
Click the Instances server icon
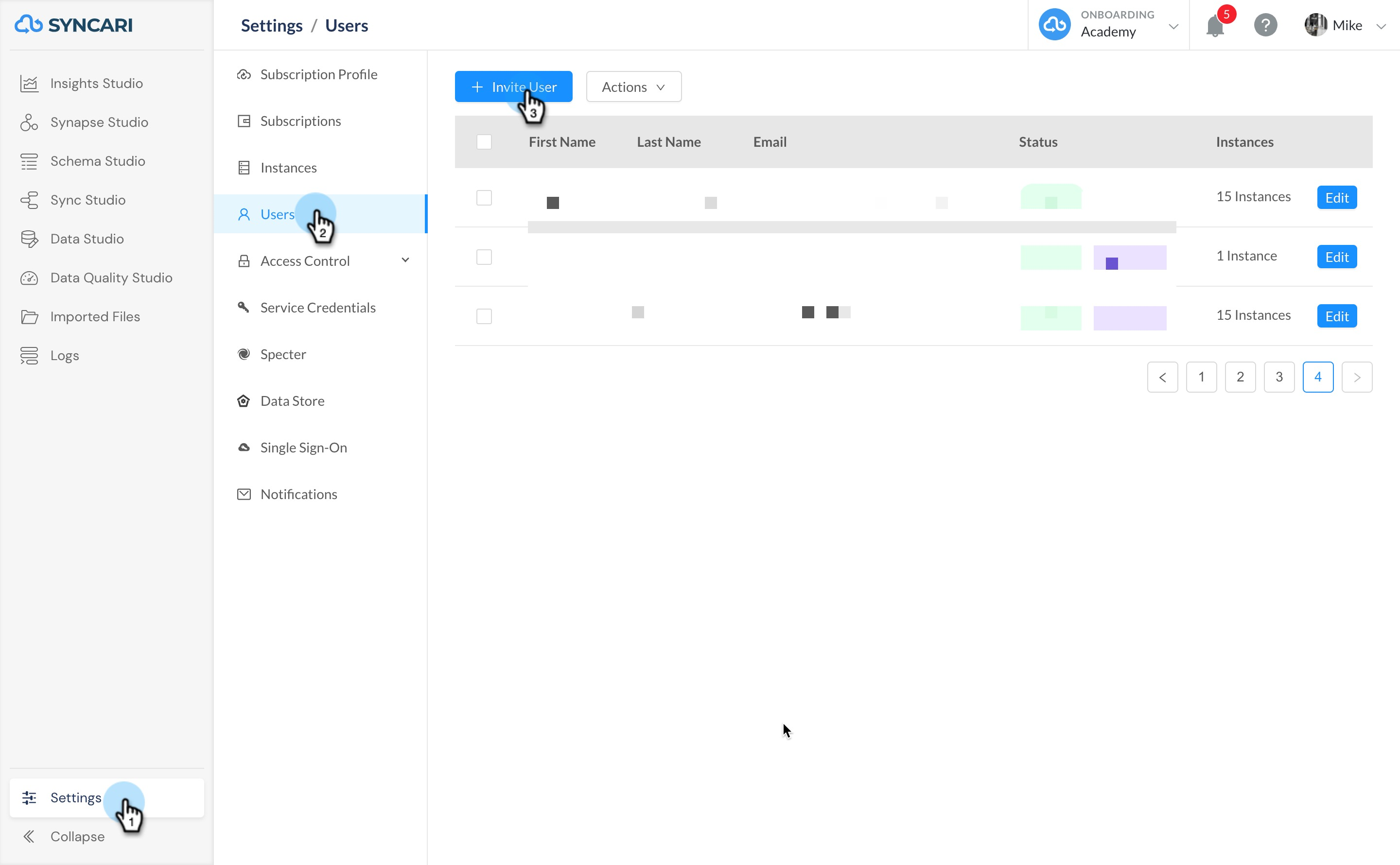tap(244, 168)
